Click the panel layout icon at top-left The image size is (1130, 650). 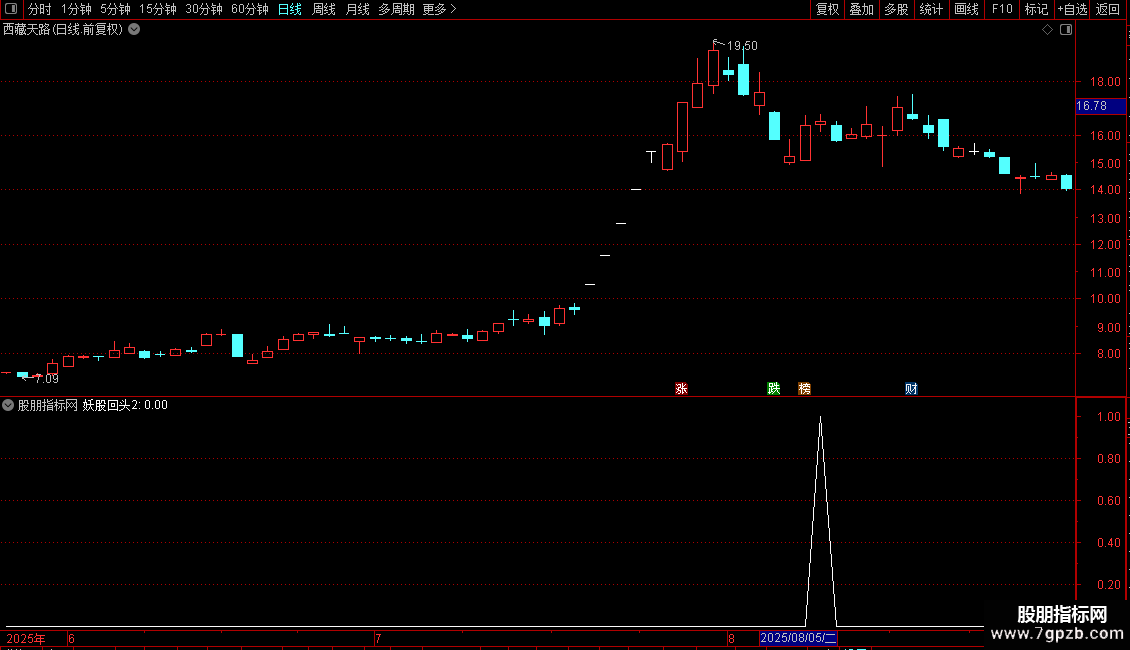click(11, 9)
